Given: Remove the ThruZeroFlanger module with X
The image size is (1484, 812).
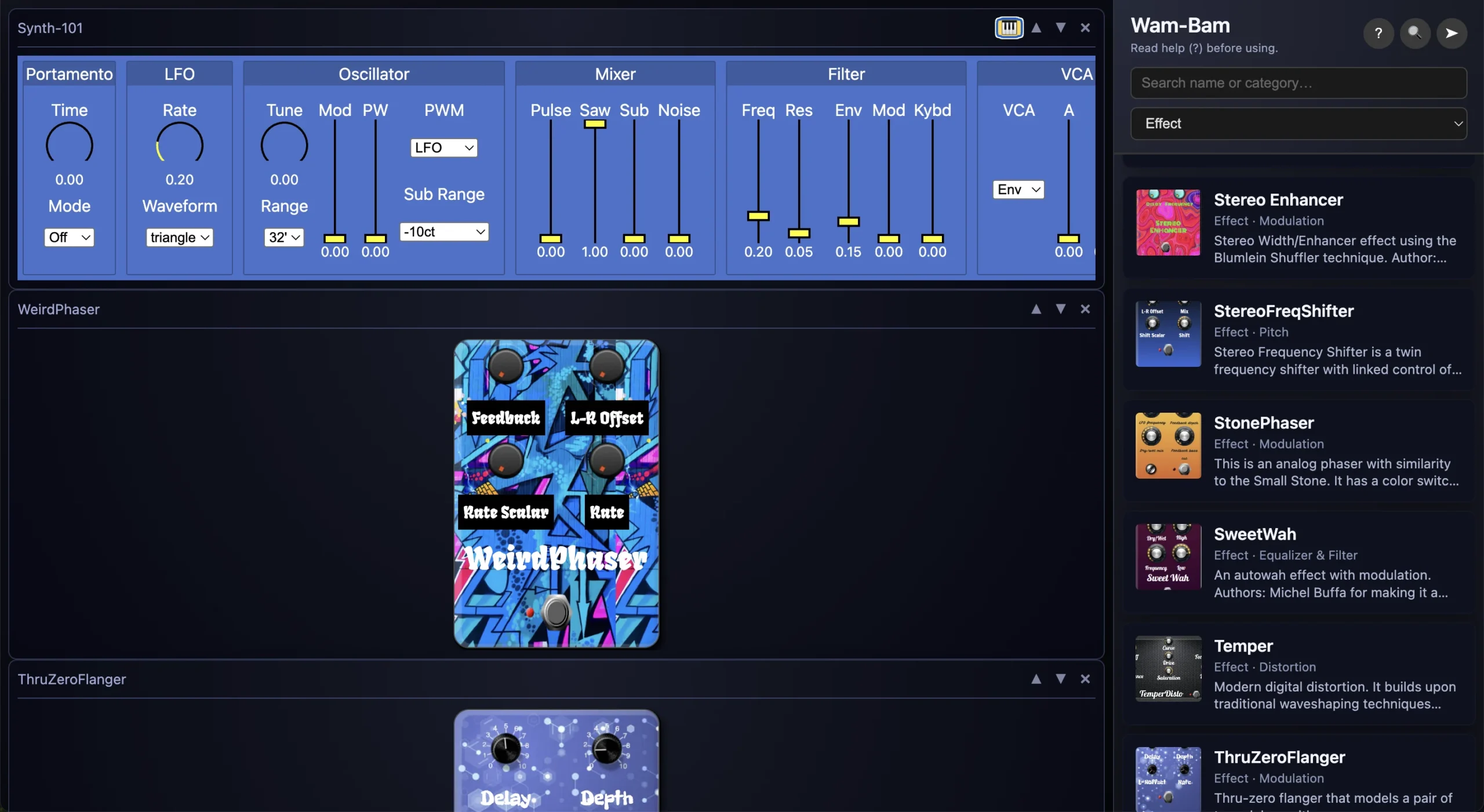Looking at the screenshot, I should (1085, 679).
